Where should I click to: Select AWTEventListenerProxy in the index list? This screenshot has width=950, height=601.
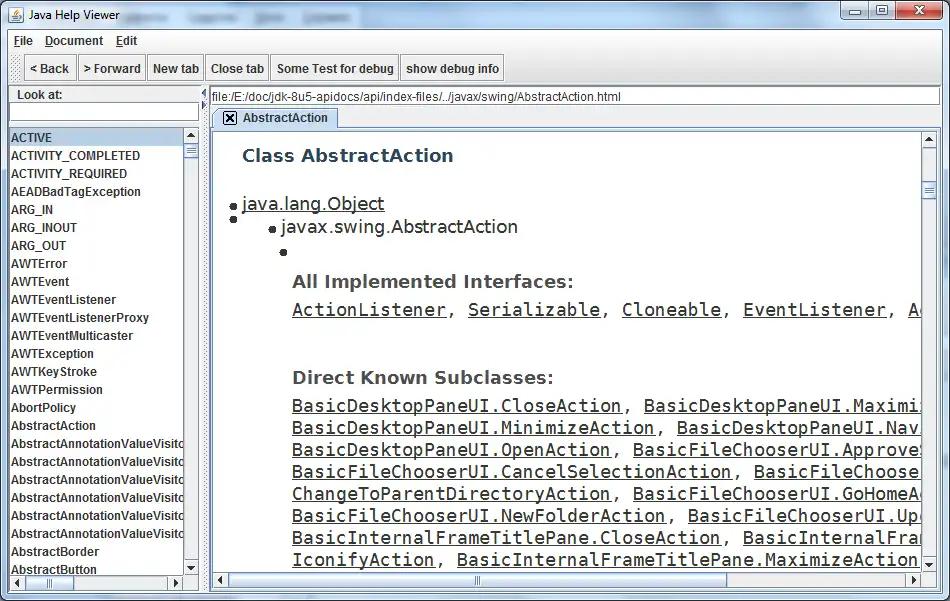[96, 318]
